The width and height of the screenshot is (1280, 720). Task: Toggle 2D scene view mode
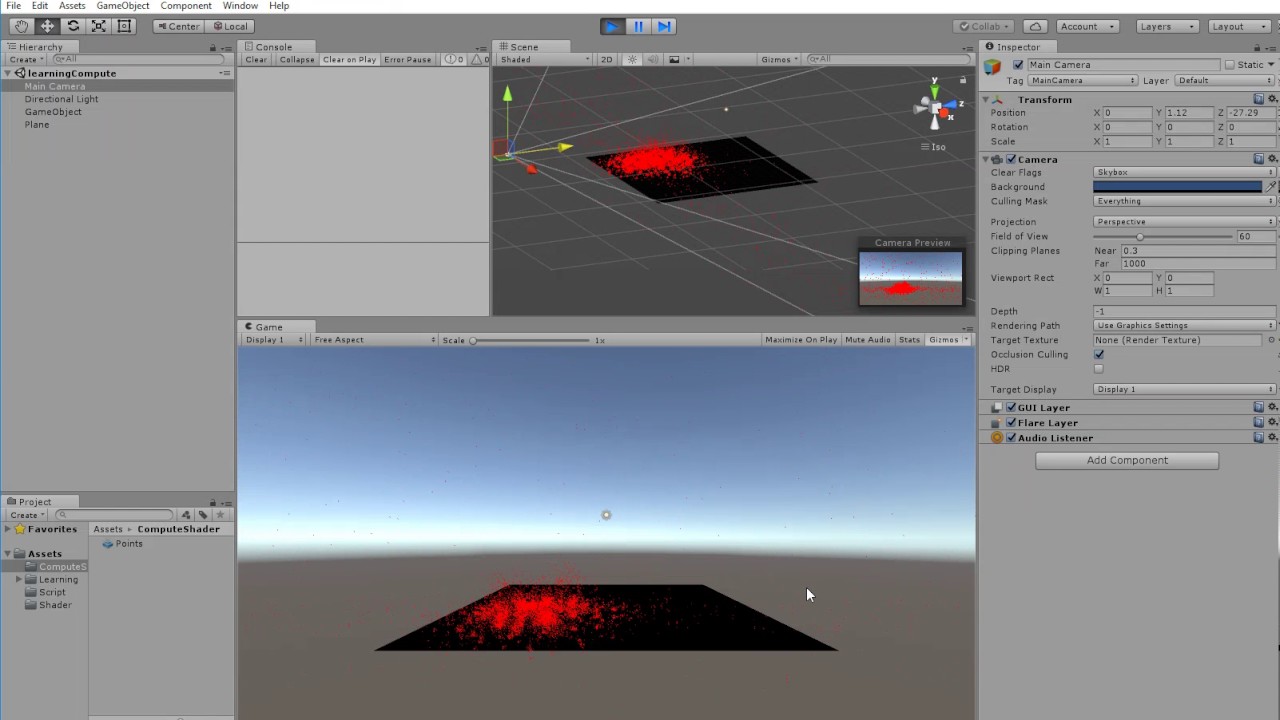606,59
